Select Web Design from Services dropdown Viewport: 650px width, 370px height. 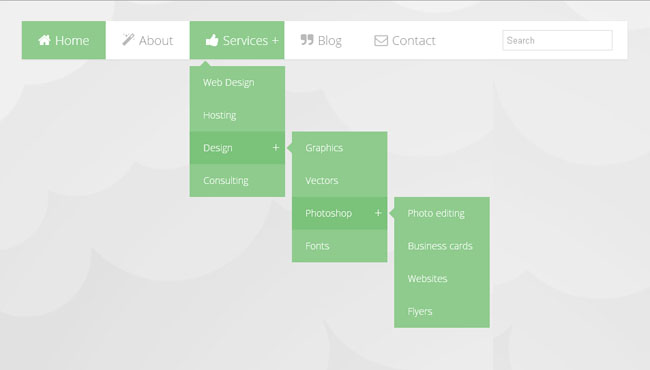[x=237, y=82]
